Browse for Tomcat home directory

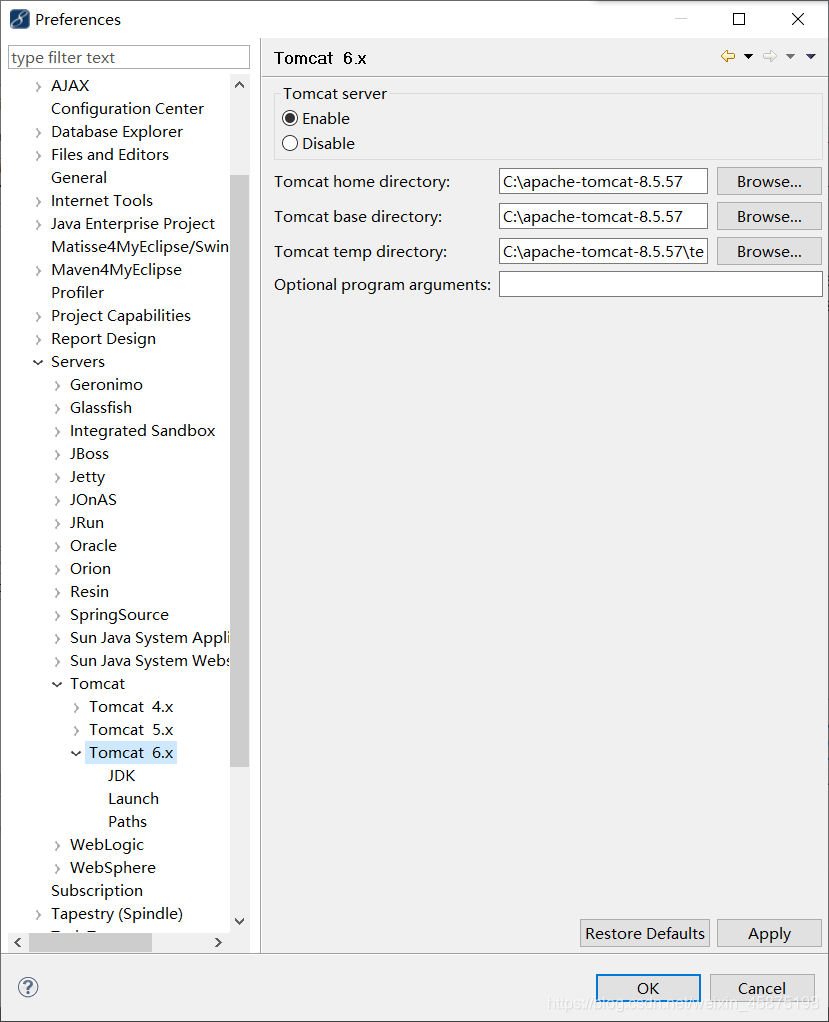tap(769, 181)
